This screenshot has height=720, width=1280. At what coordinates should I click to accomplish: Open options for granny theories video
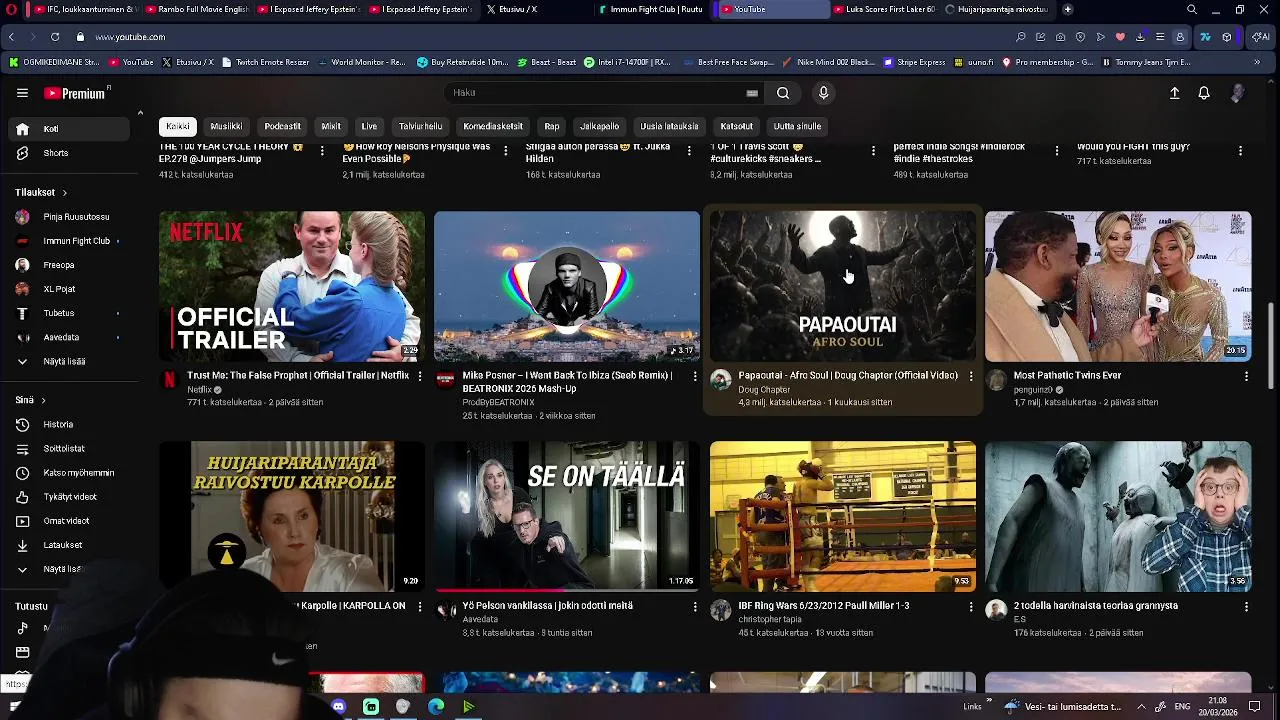(x=1246, y=606)
